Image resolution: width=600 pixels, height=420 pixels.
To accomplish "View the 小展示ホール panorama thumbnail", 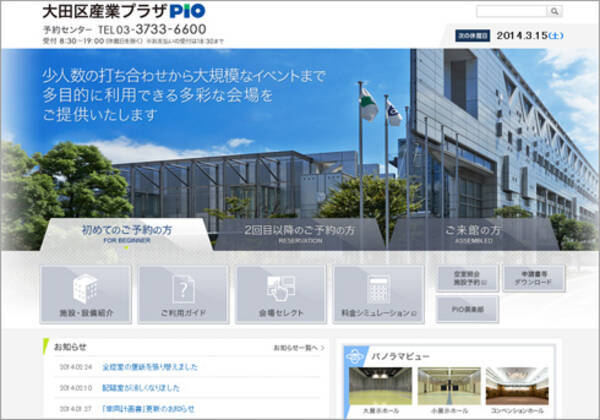I will [449, 386].
